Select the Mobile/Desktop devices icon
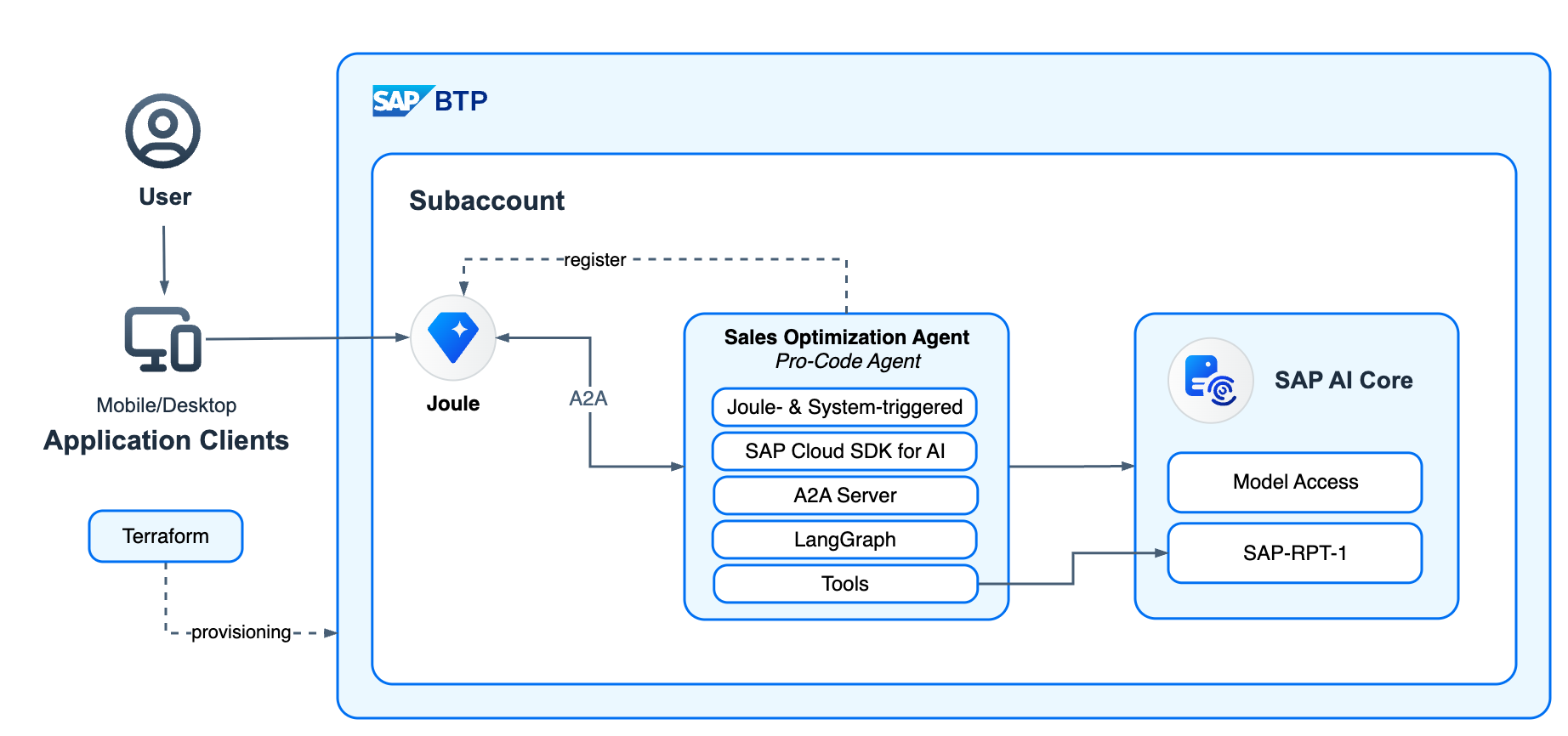Image resolution: width=1568 pixels, height=736 pixels. coord(163,340)
